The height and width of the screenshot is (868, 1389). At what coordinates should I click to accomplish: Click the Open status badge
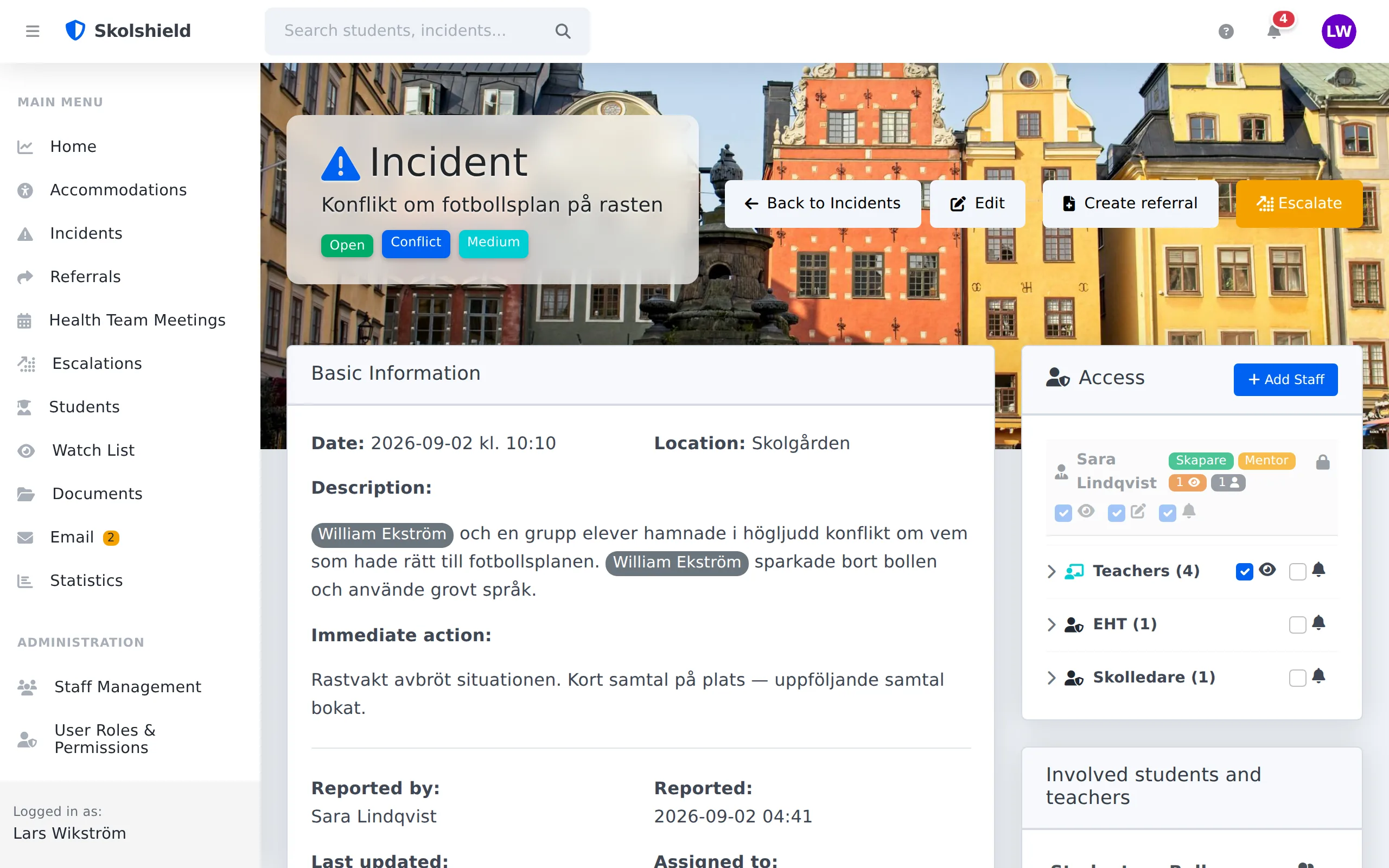click(x=347, y=246)
